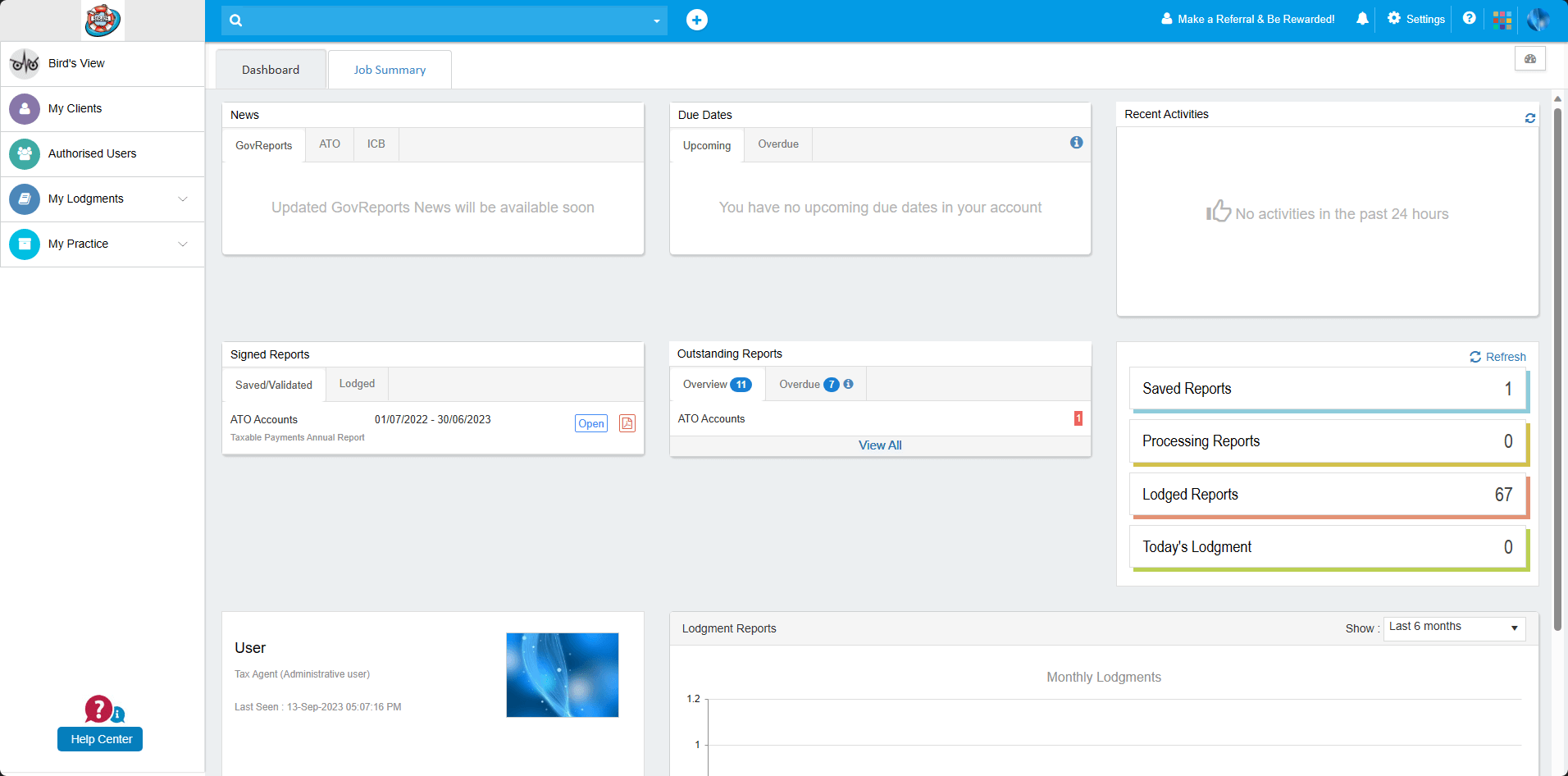The height and width of the screenshot is (776, 1568).
Task: Click the top search input field
Action: click(x=444, y=21)
